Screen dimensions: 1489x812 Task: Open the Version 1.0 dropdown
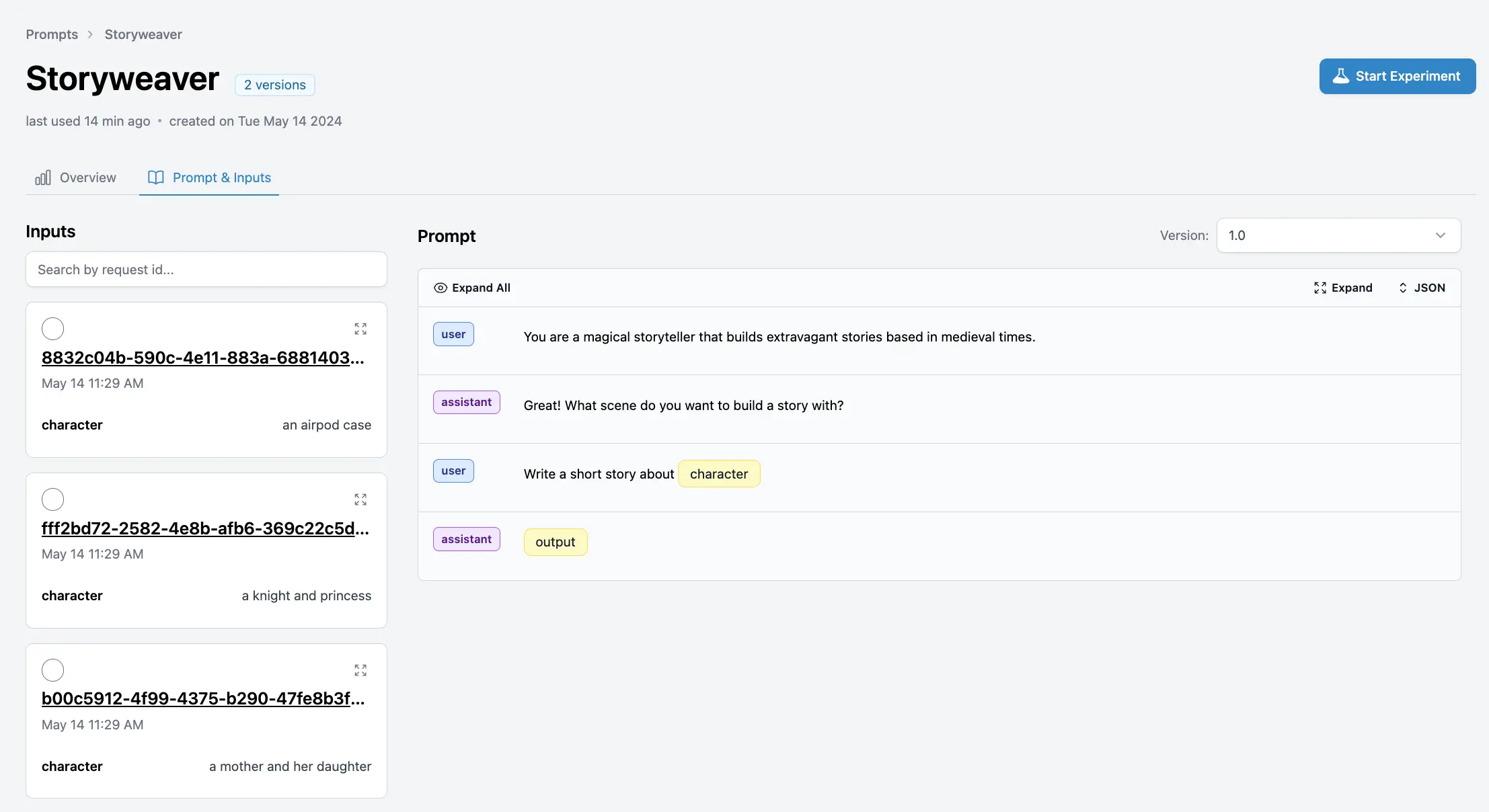tap(1338, 235)
